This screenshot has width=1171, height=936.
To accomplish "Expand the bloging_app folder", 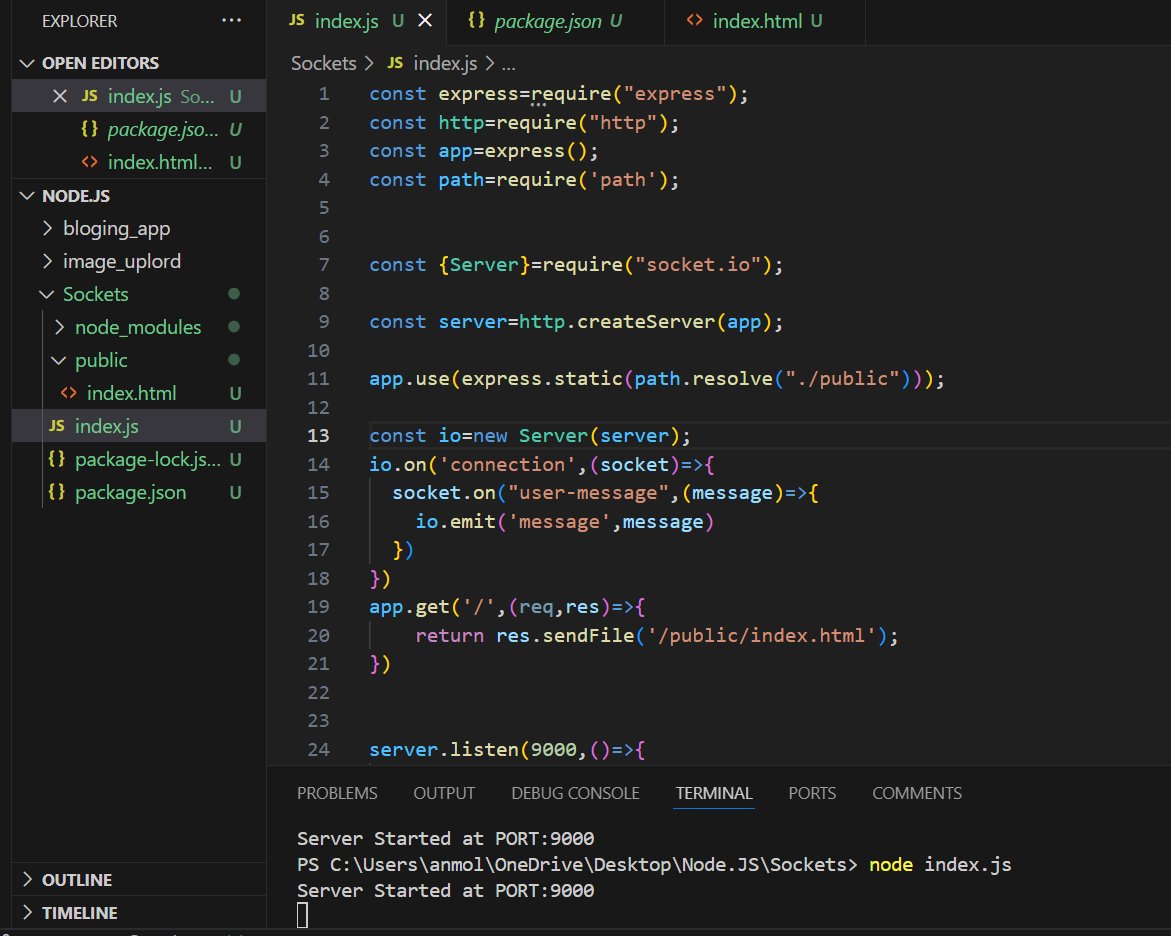I will tap(140, 228).
